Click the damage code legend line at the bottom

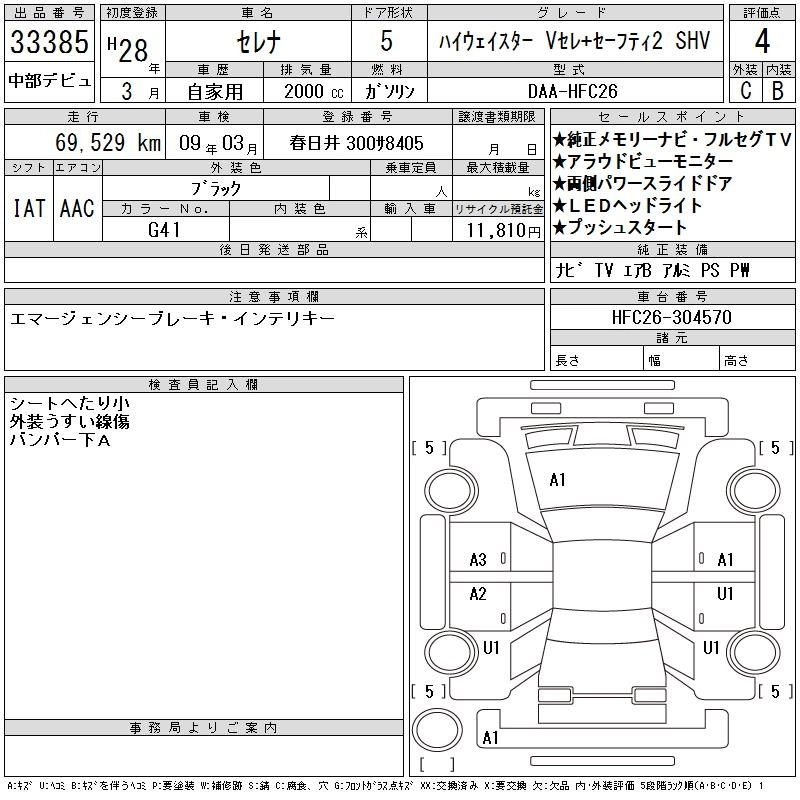[x=386, y=786]
